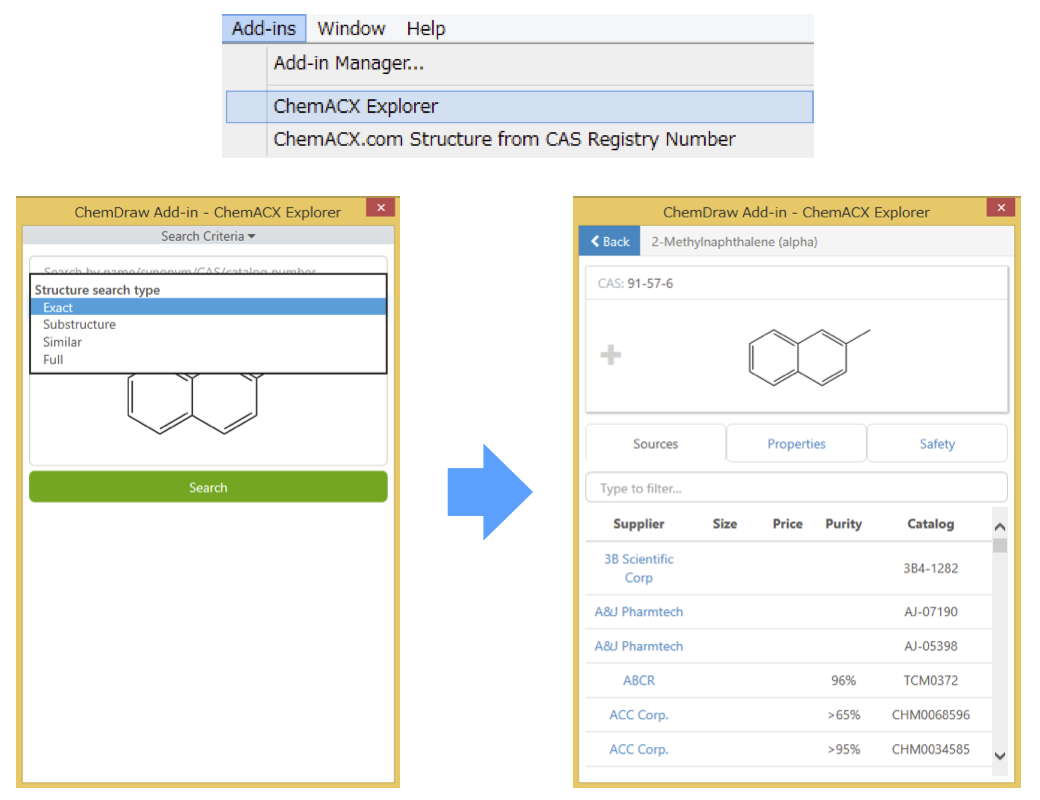Select the Similar search type
Image resolution: width=1040 pixels, height=800 pixels.
tap(64, 341)
